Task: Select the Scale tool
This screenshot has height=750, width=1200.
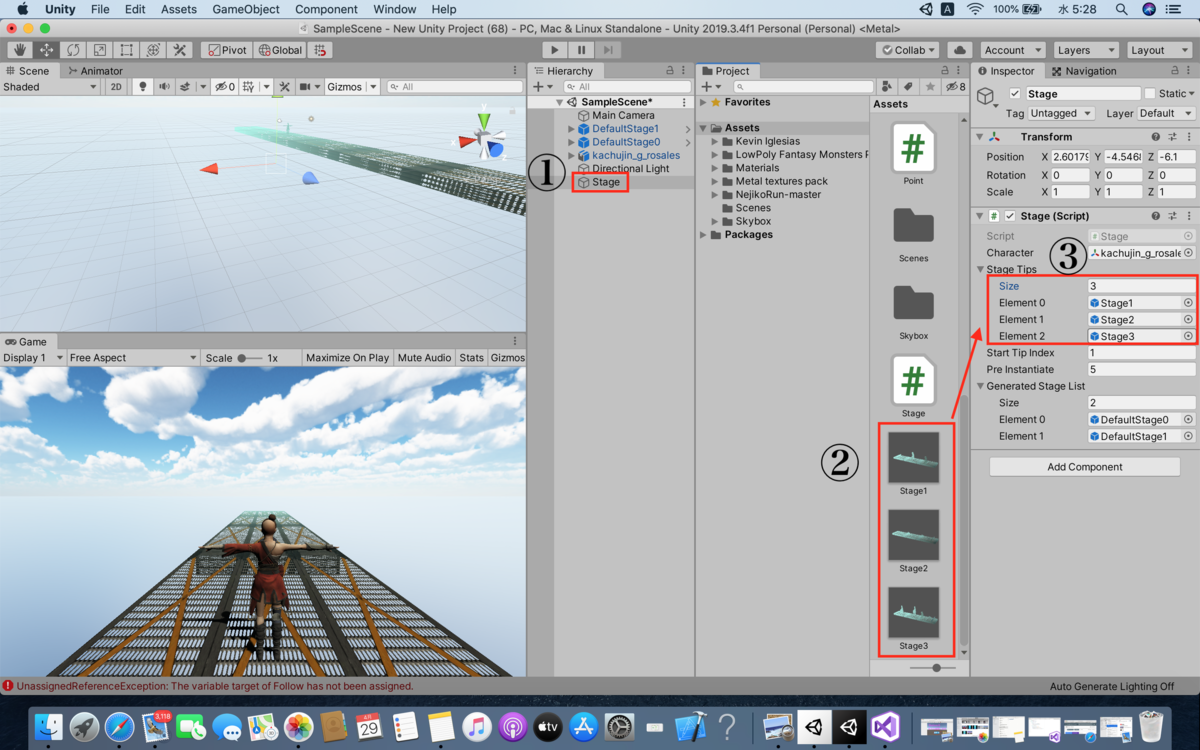Action: (100, 50)
